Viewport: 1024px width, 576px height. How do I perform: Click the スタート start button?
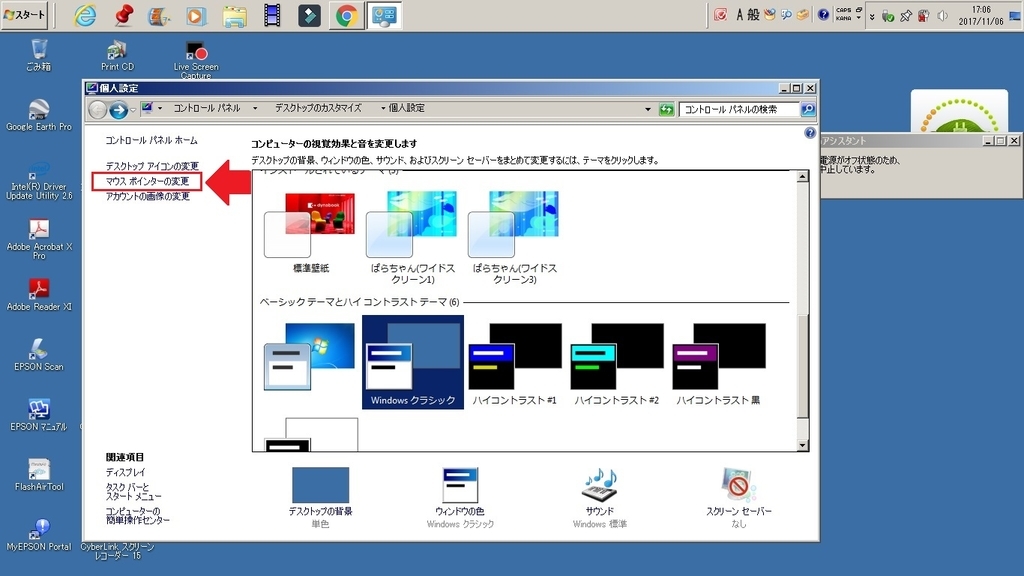(25, 14)
